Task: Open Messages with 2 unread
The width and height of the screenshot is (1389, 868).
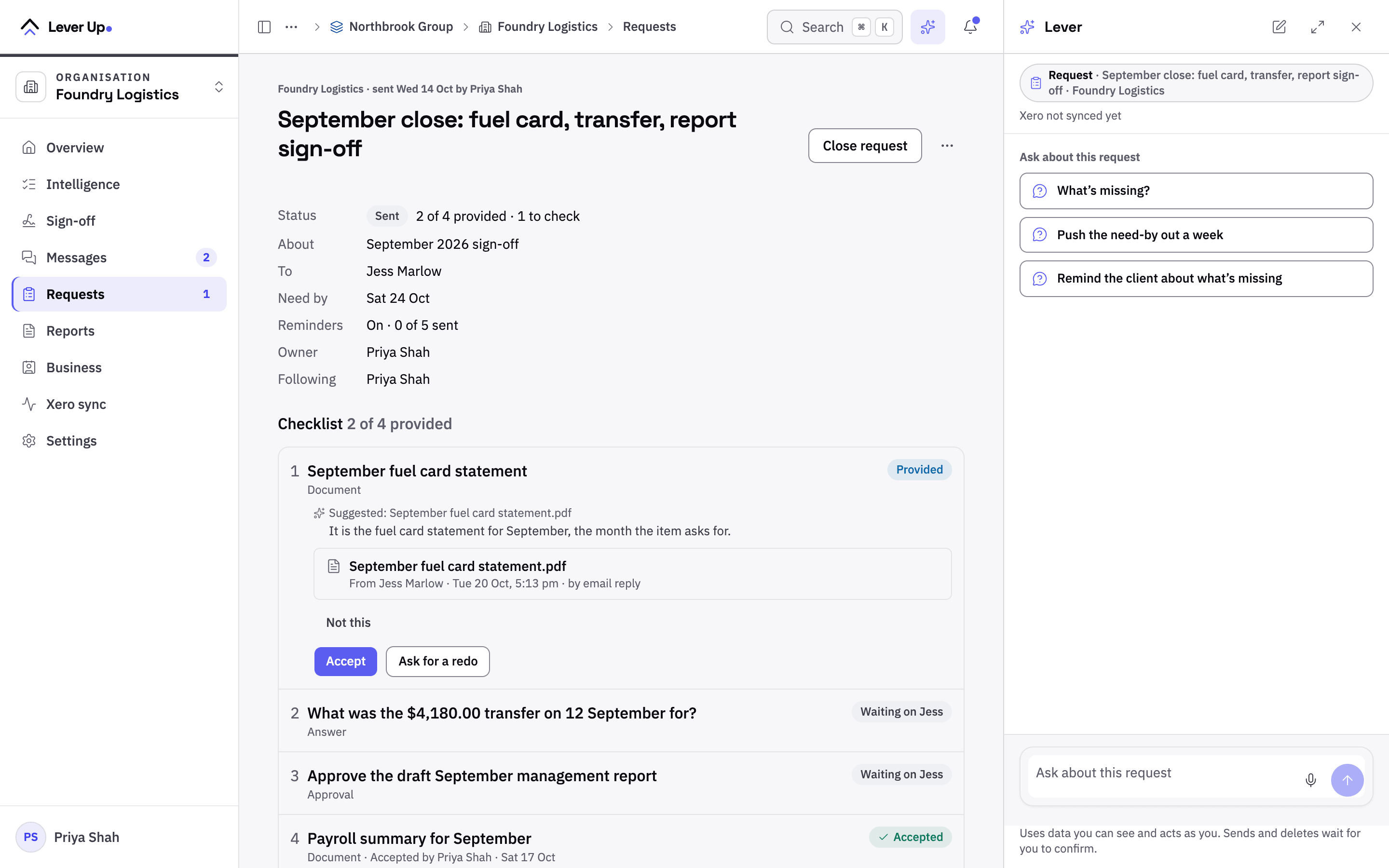Action: pos(120,258)
